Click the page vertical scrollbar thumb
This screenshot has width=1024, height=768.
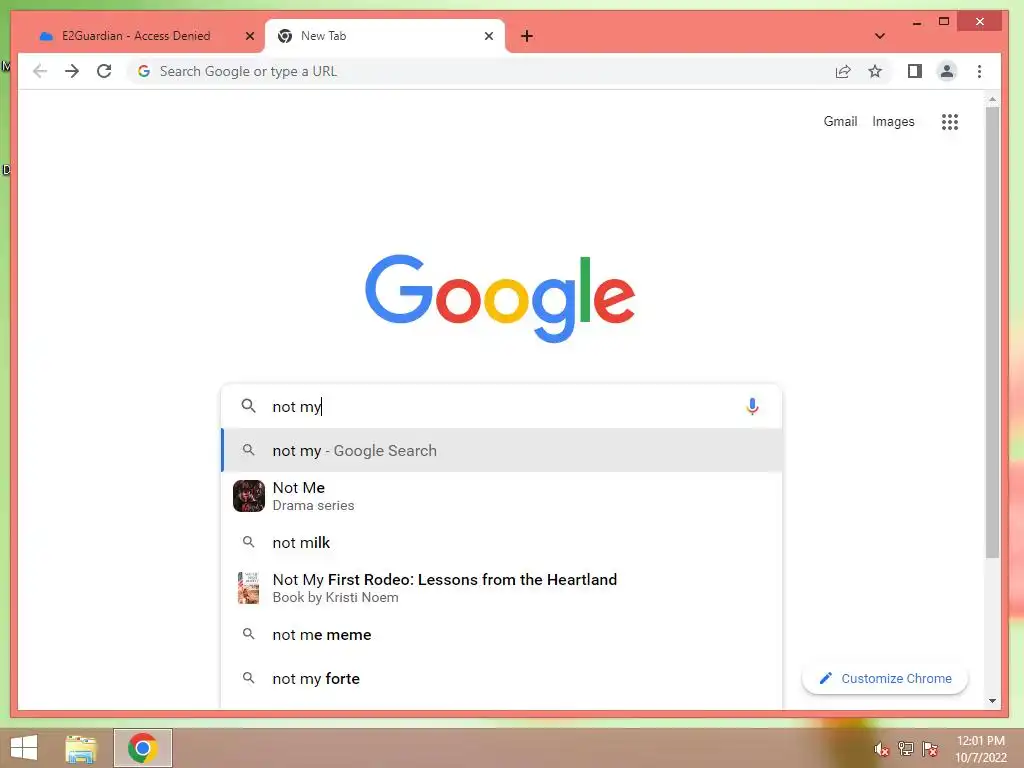tap(992, 333)
